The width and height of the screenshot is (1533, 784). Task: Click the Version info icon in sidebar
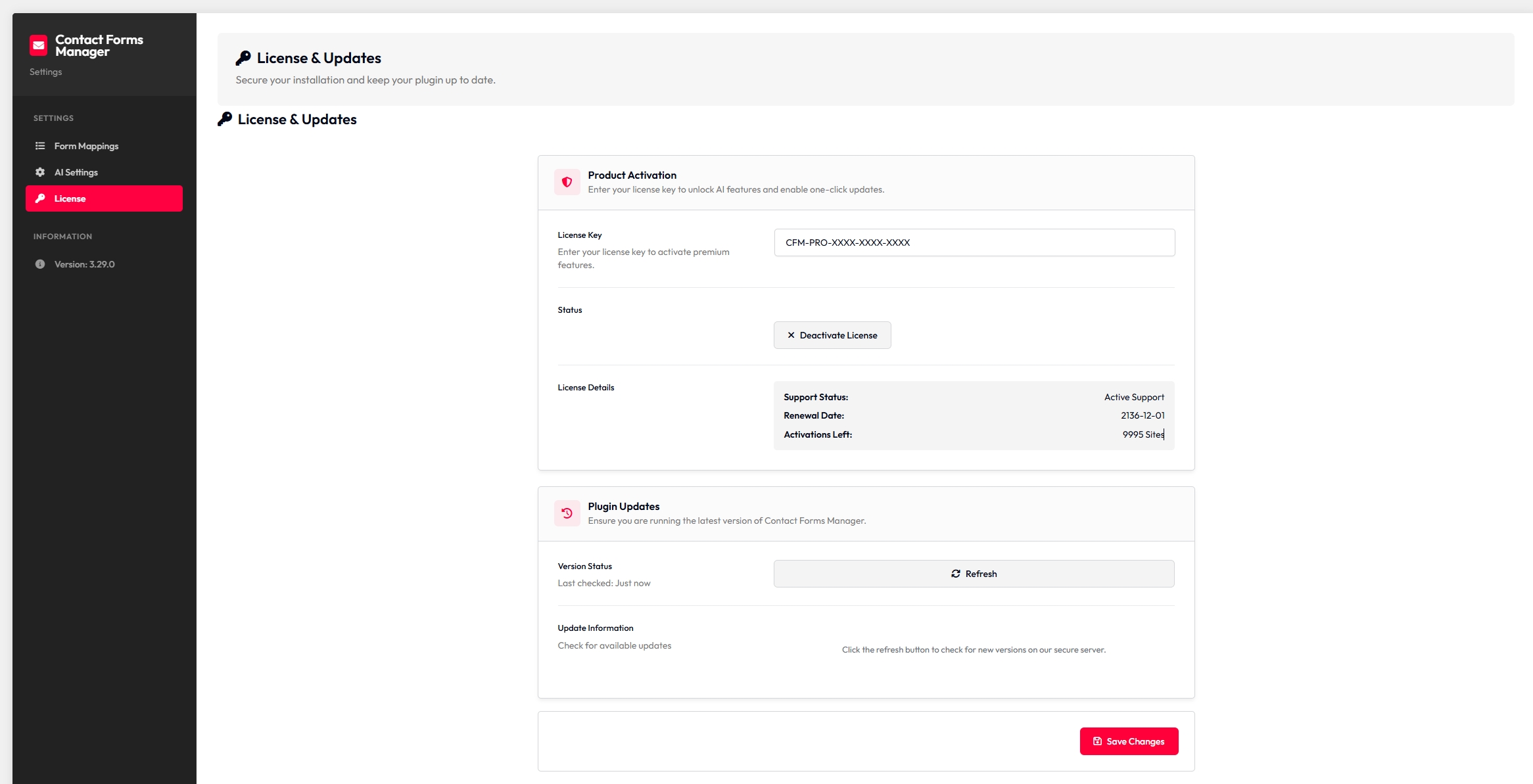point(40,264)
